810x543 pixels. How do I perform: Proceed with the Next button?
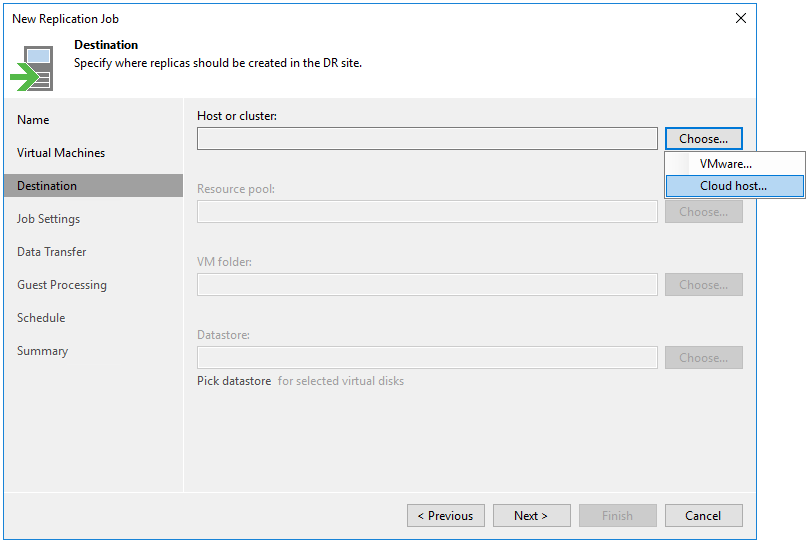[x=531, y=516]
